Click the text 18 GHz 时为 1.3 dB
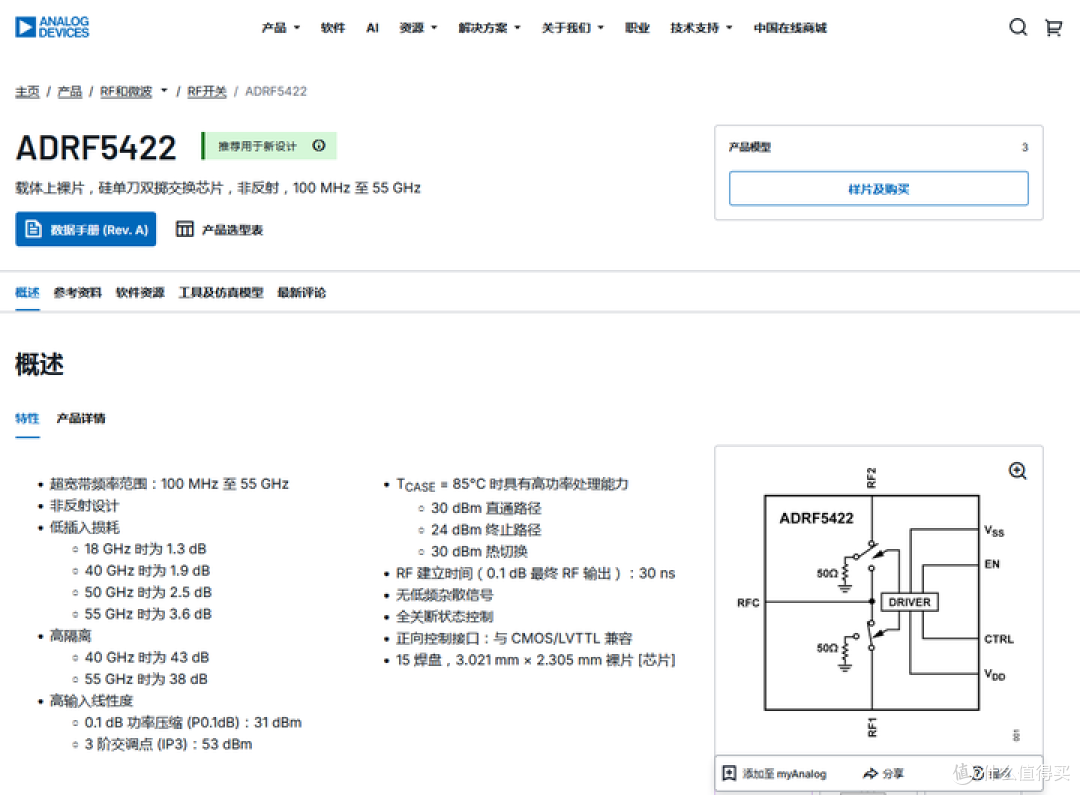Viewport: 1080px width, 795px height. [145, 549]
